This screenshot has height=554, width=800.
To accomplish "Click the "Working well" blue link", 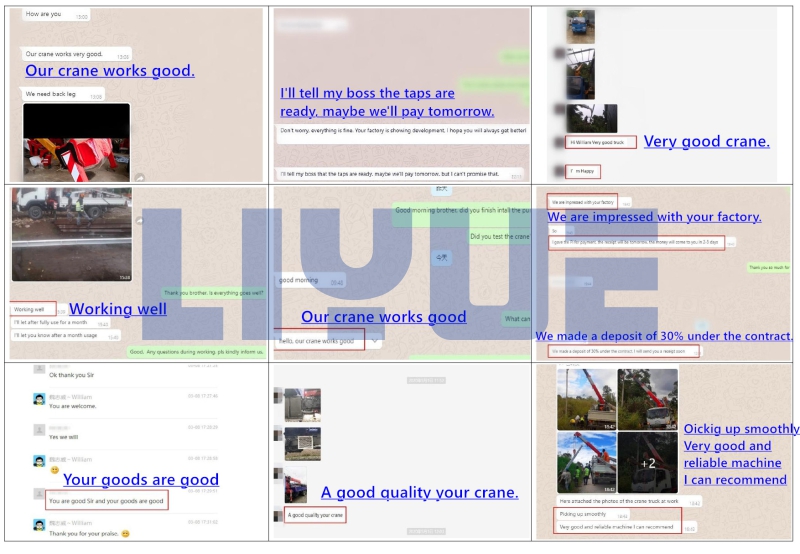I will tap(118, 309).
